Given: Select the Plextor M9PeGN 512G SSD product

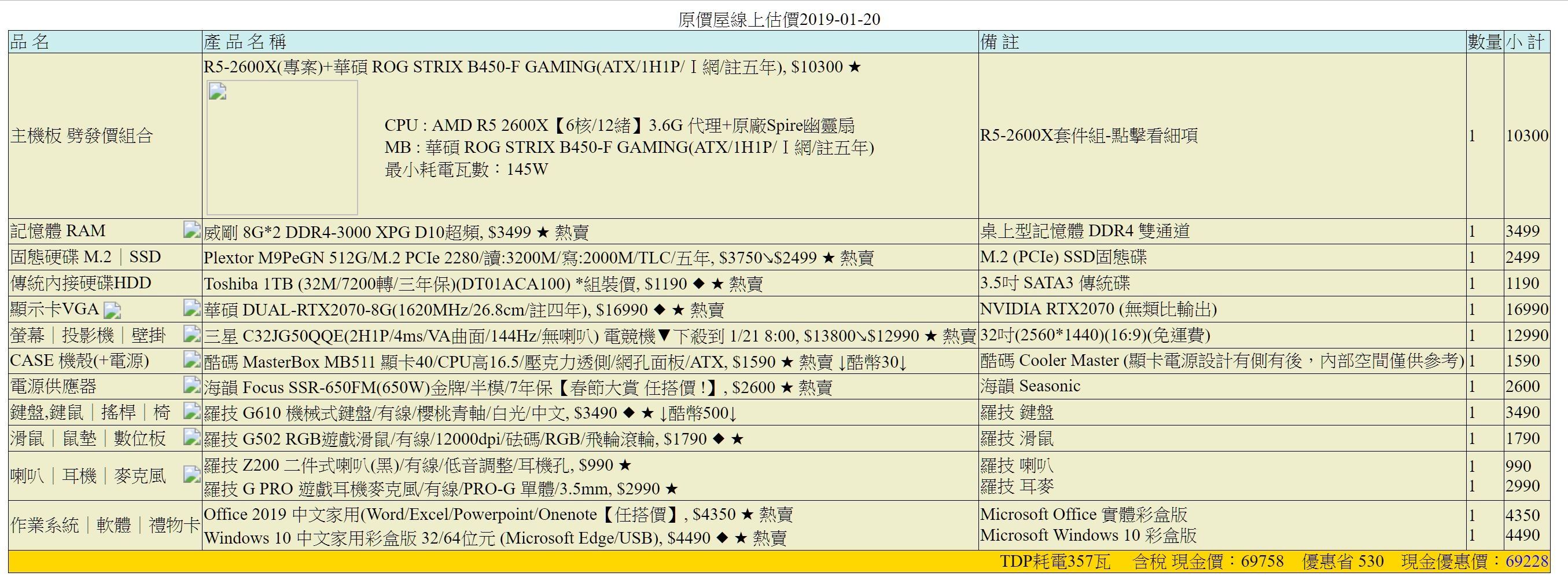Looking at the screenshot, I should click(x=539, y=258).
